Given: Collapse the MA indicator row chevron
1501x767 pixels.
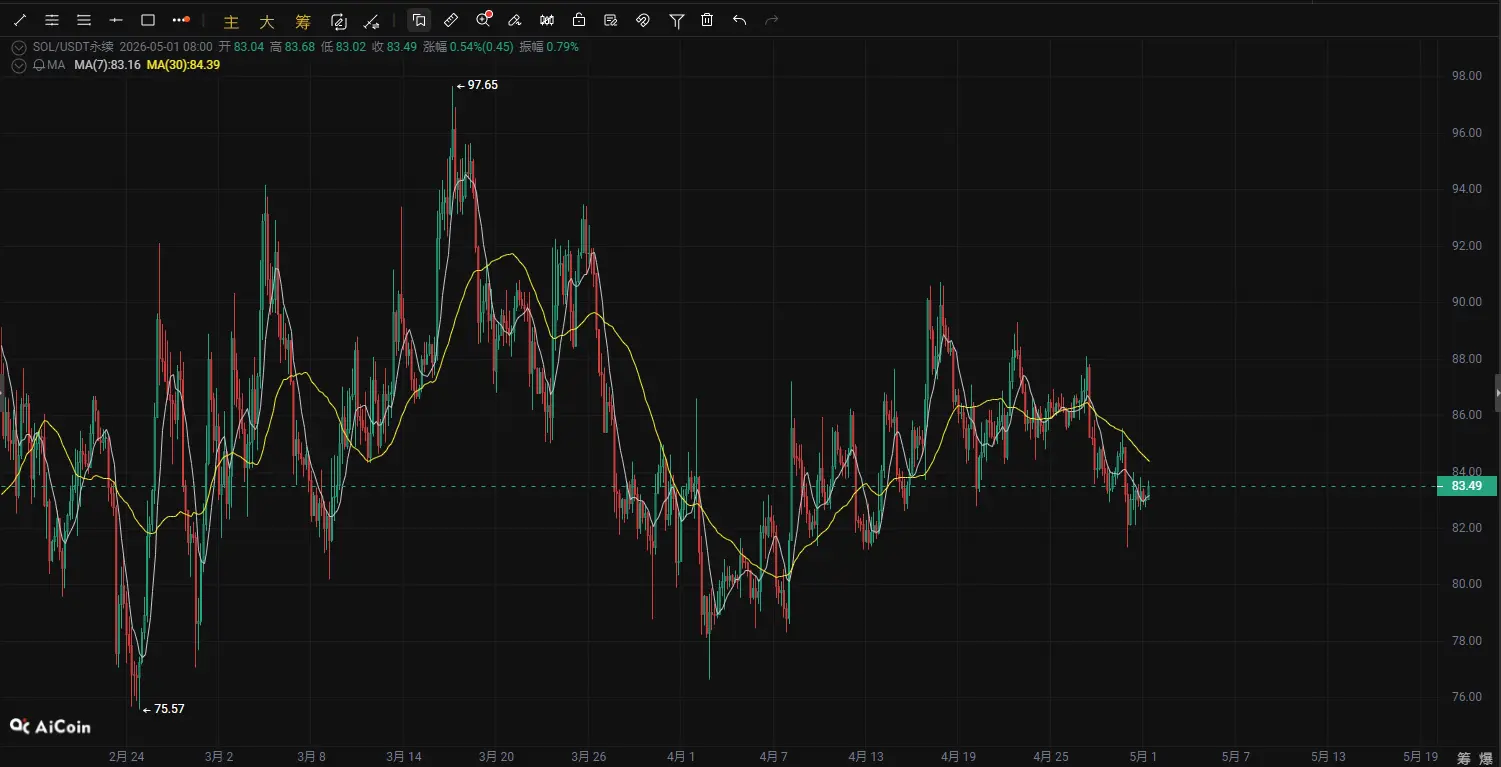Looking at the screenshot, I should (19, 65).
